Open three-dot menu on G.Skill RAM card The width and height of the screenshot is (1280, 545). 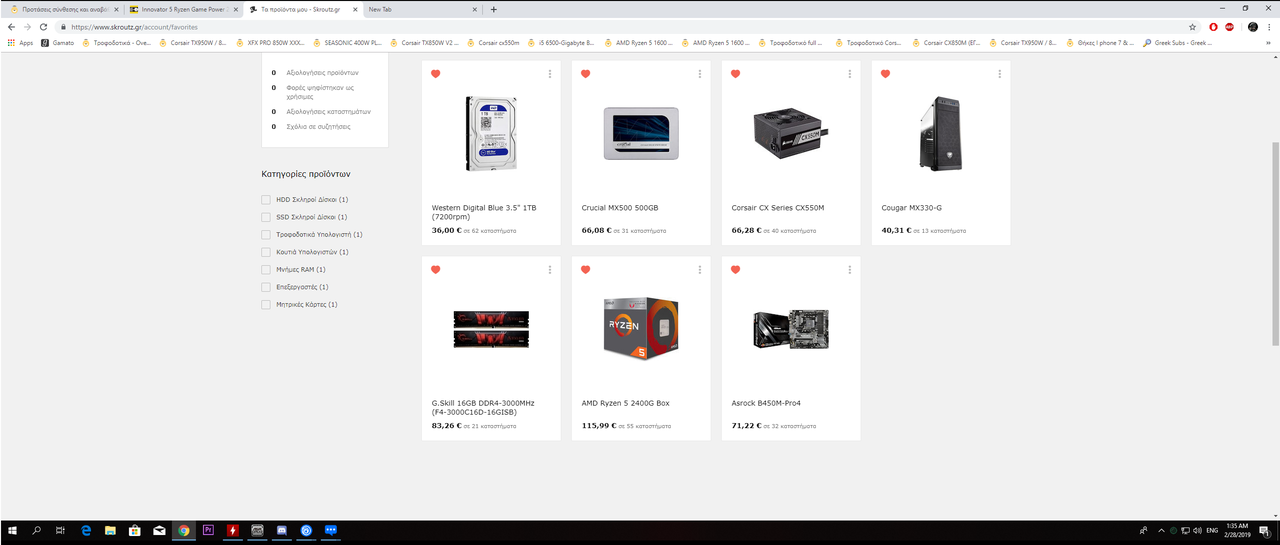point(550,270)
